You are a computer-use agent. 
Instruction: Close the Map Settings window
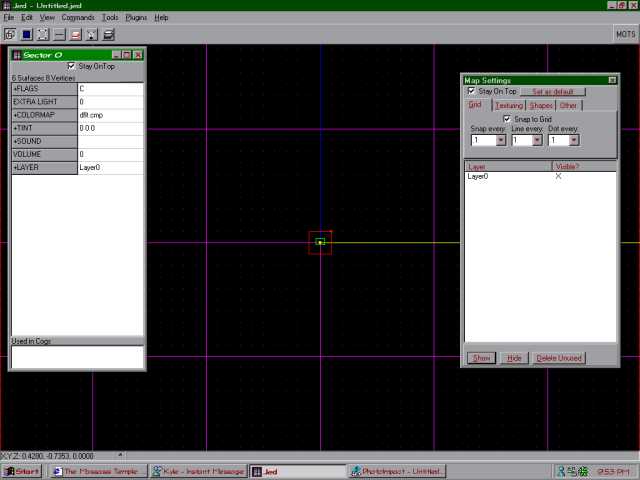(x=612, y=80)
